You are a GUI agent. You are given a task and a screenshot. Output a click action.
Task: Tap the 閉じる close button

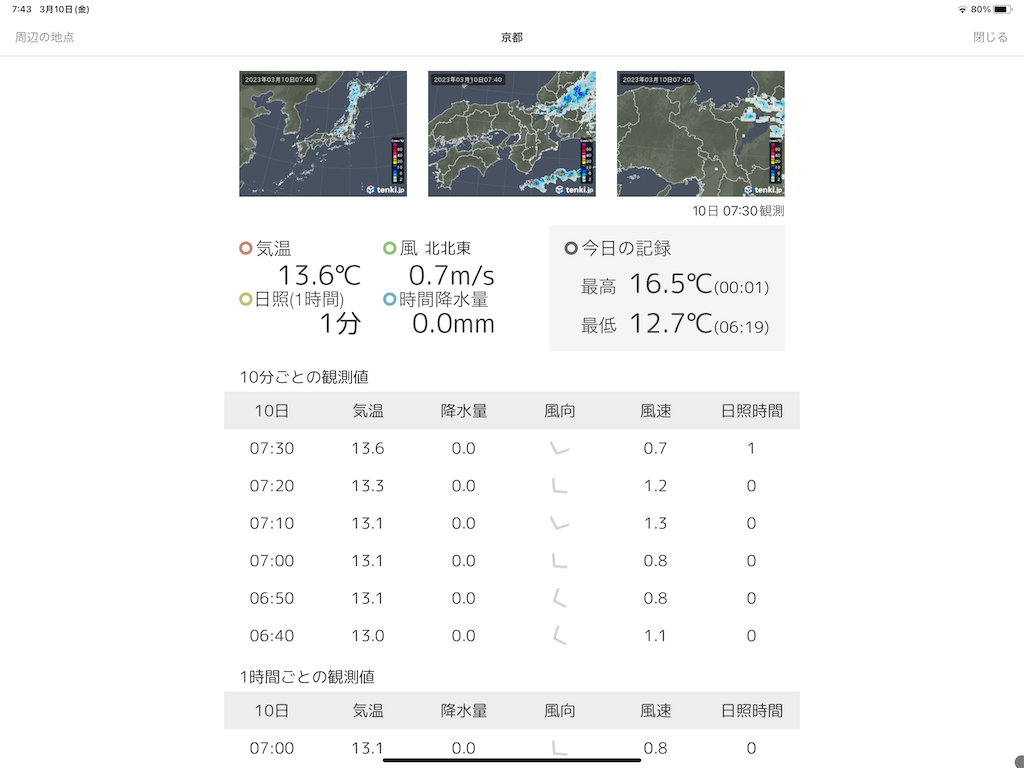click(x=990, y=37)
